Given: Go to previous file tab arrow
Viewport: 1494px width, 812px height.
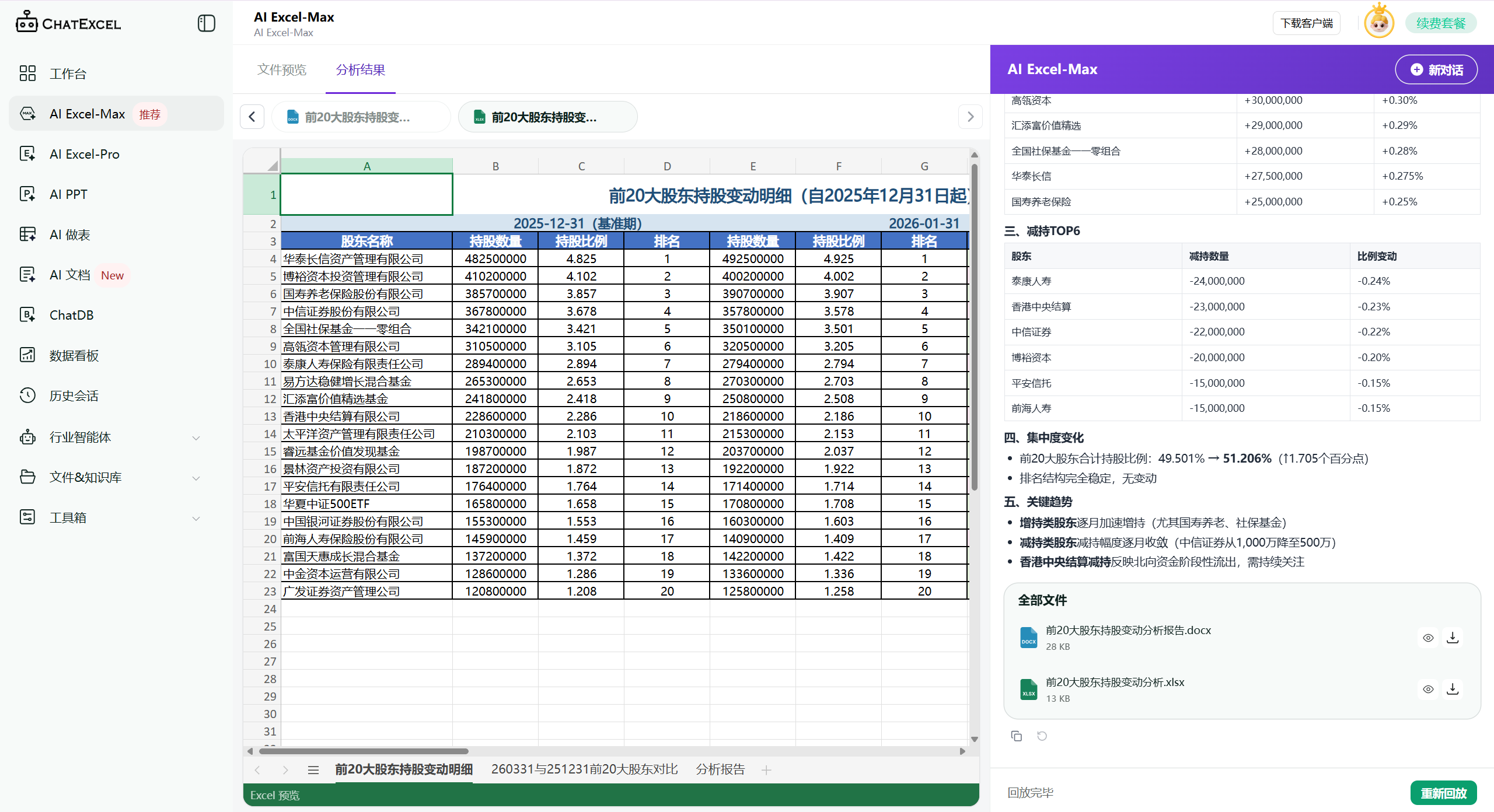Looking at the screenshot, I should [x=252, y=117].
